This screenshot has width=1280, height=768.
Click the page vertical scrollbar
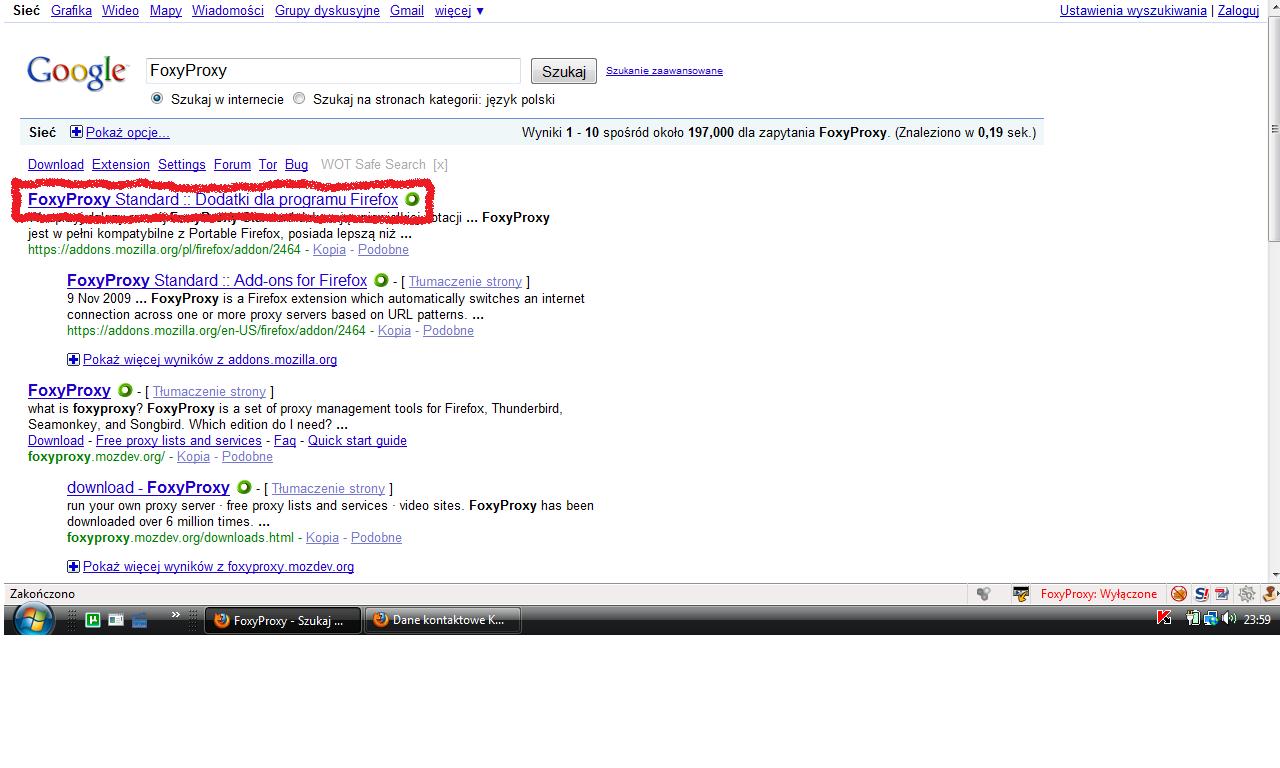1273,292
